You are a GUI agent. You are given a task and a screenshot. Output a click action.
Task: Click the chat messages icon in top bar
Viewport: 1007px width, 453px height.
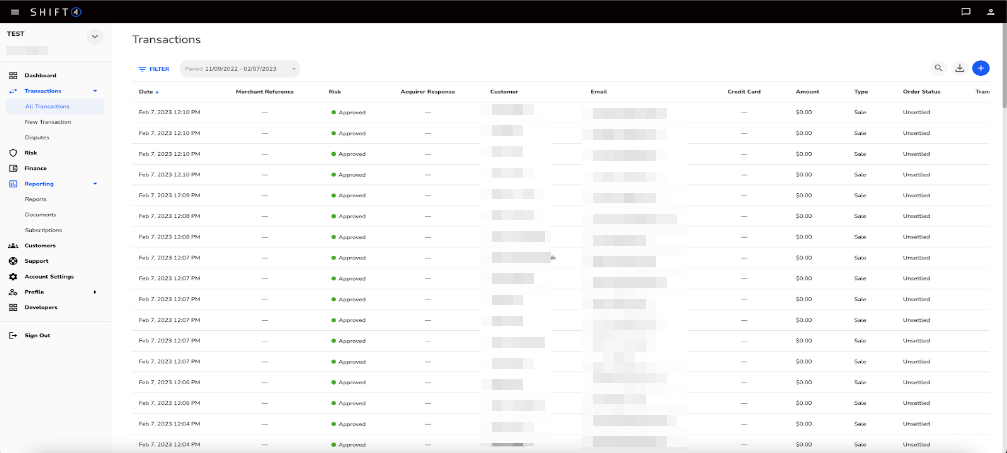pyautogui.click(x=965, y=12)
